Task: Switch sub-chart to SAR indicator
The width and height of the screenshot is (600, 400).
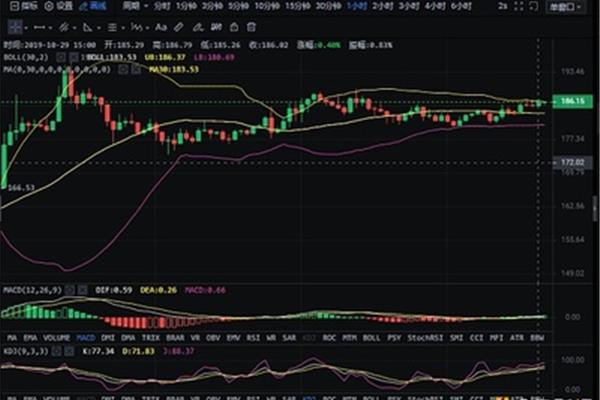Action: coord(289,338)
